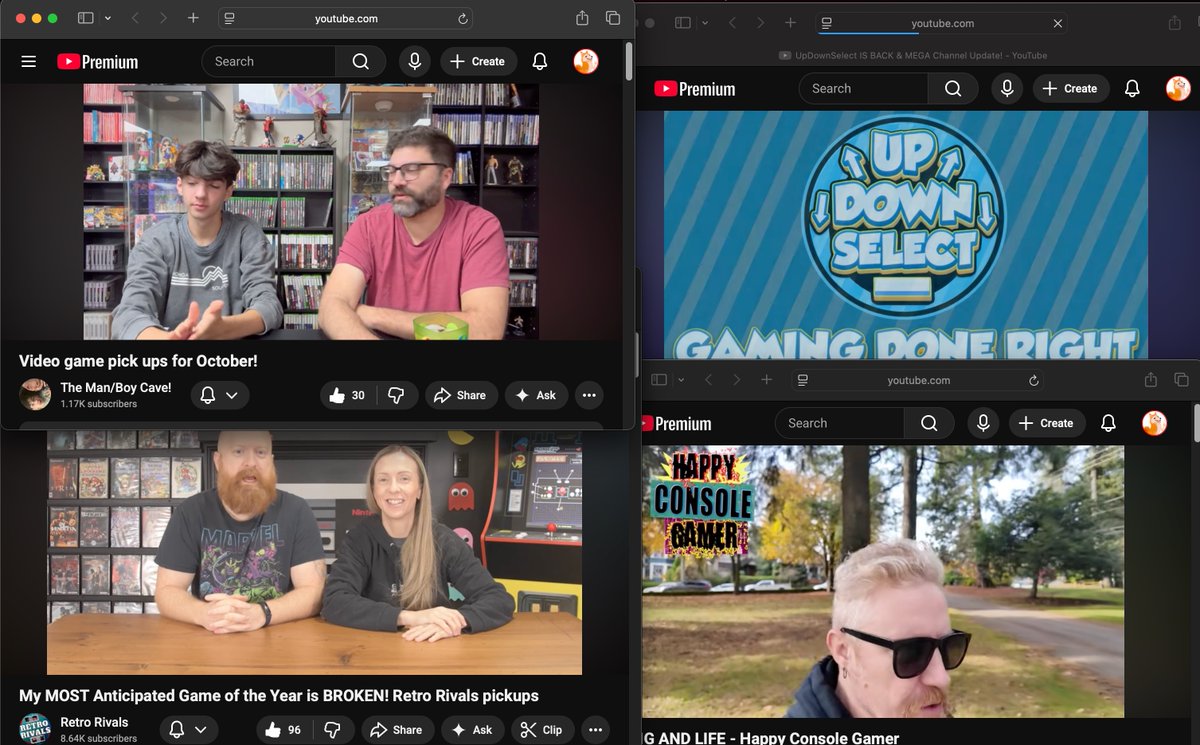Open YouTube guide menu in Man/Boy Cave window

click(x=29, y=62)
